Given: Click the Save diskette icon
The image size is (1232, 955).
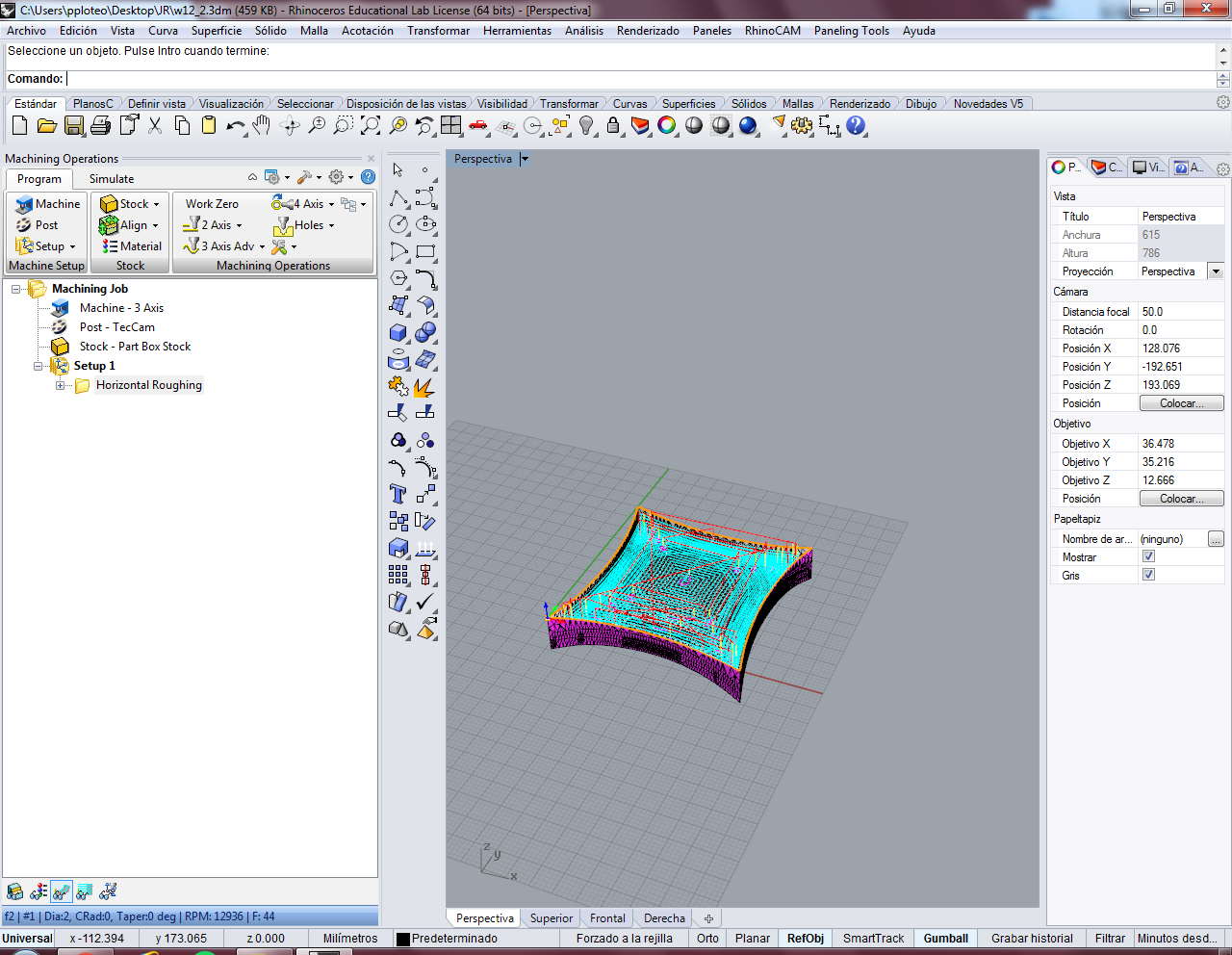Looking at the screenshot, I should (74, 125).
